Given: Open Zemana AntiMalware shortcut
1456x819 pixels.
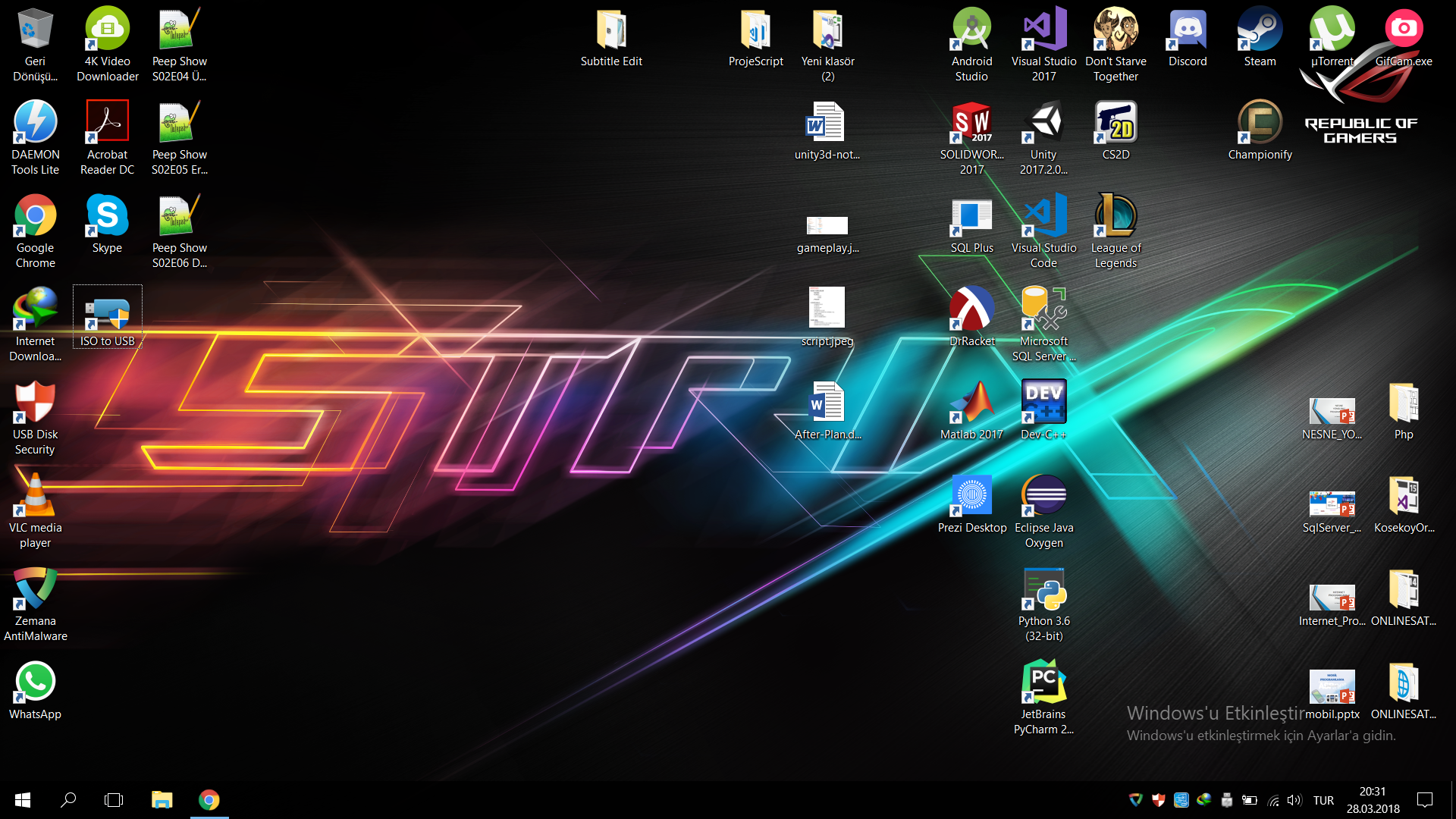Looking at the screenshot, I should click(35, 604).
